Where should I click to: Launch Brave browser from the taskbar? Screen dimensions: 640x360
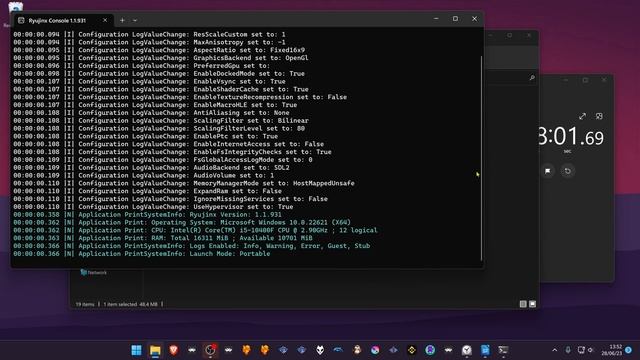point(173,350)
